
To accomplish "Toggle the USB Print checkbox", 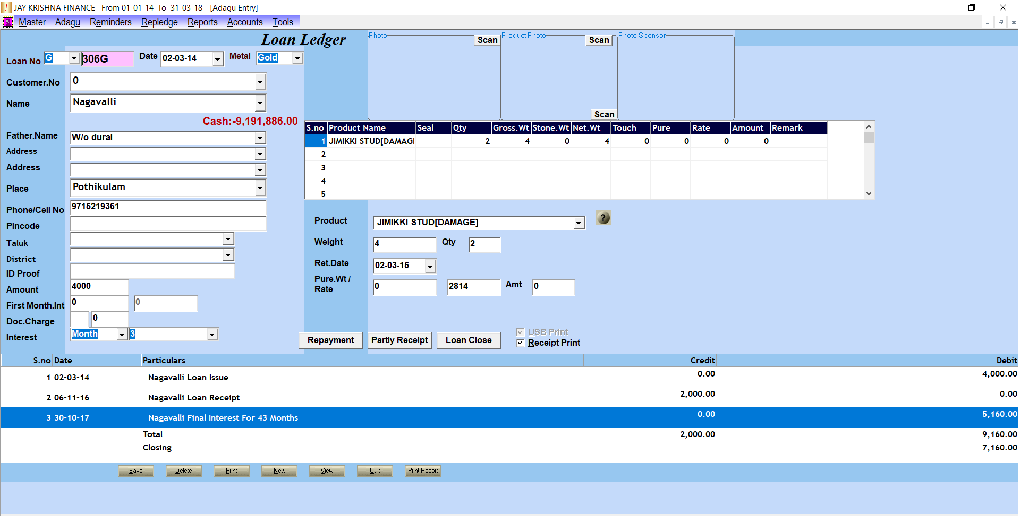I will 520,332.
